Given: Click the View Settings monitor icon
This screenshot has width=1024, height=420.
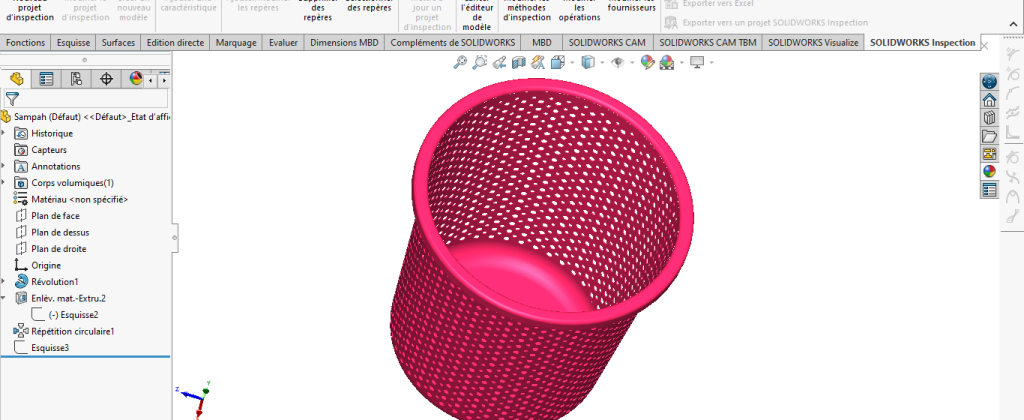Looking at the screenshot, I should click(x=697, y=62).
